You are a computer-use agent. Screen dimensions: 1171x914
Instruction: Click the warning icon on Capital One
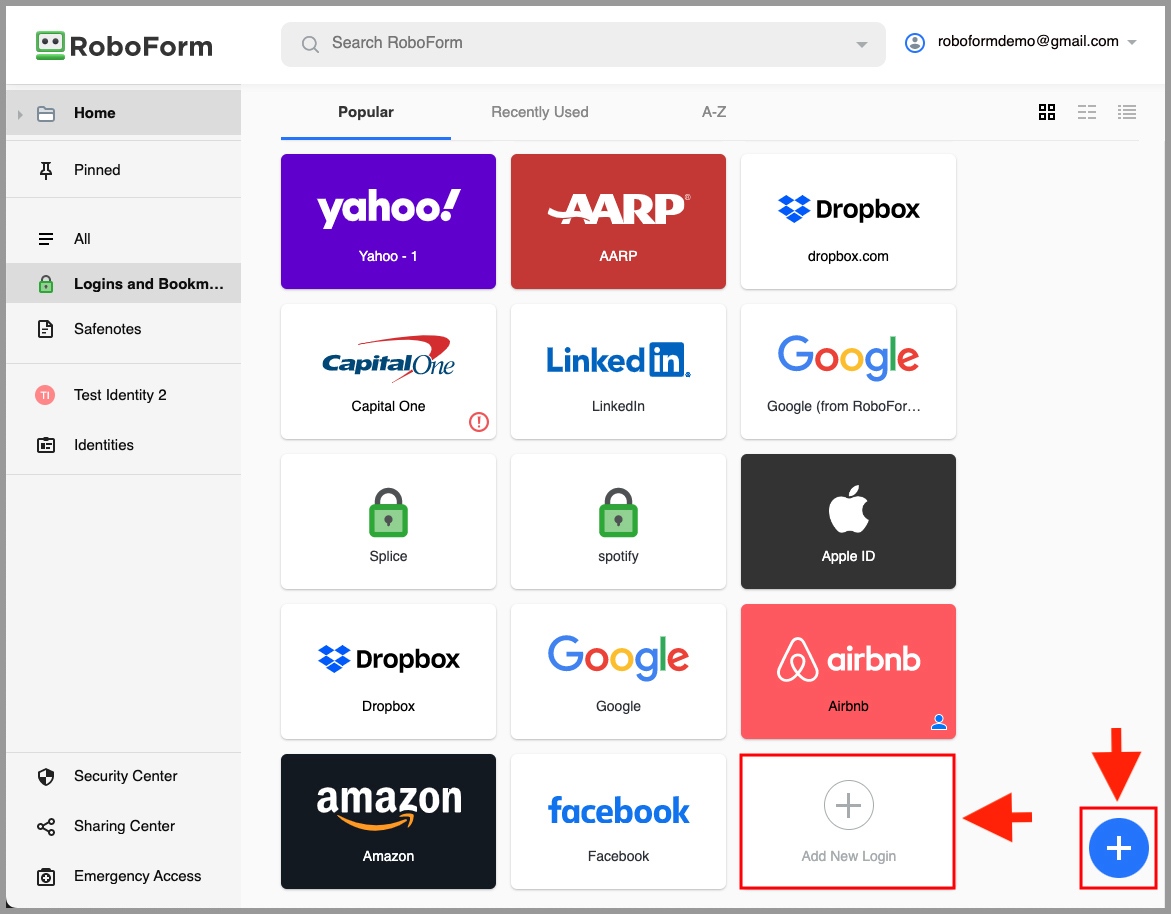click(x=478, y=422)
